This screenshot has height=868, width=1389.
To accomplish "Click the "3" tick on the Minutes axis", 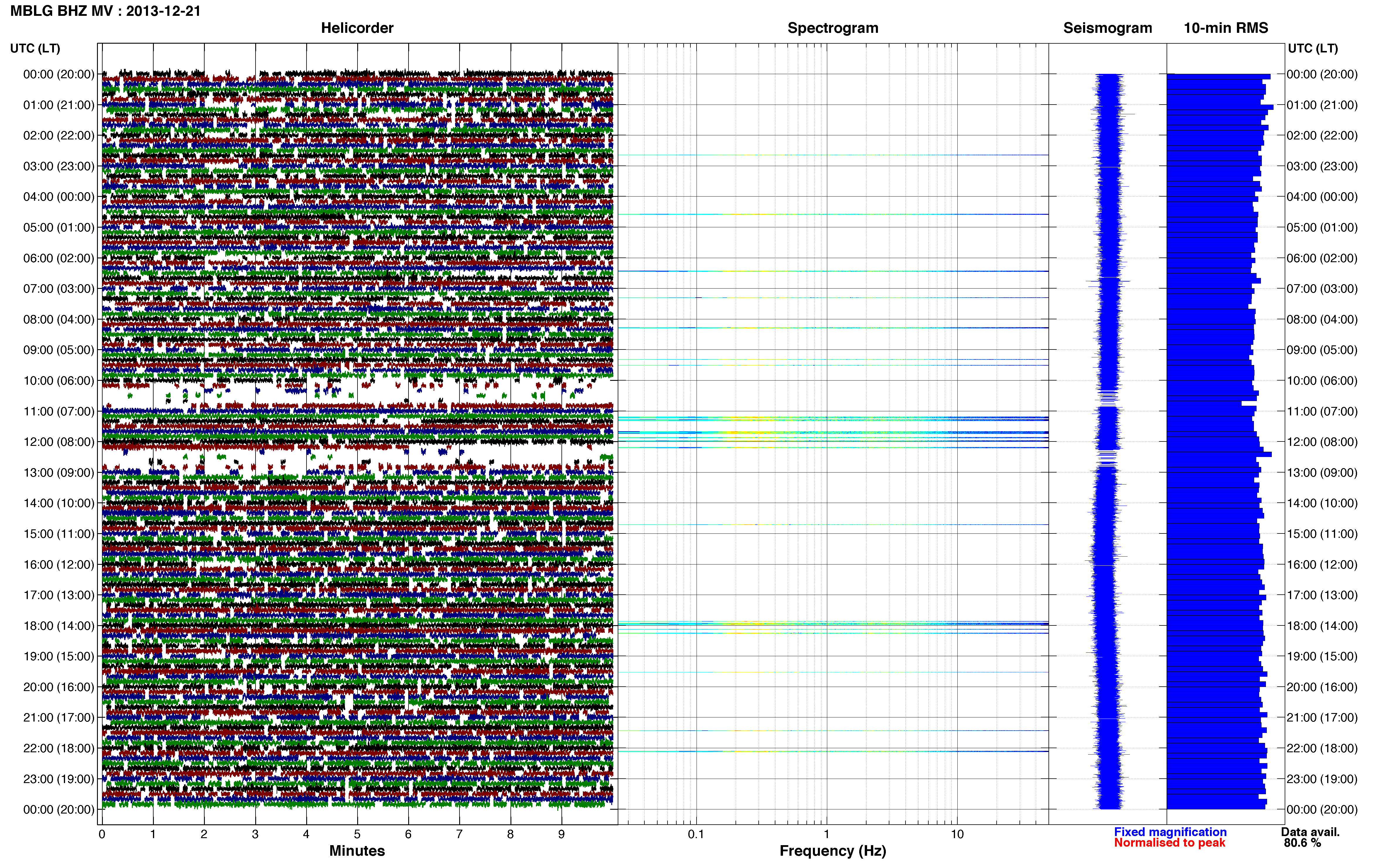I will click(255, 834).
